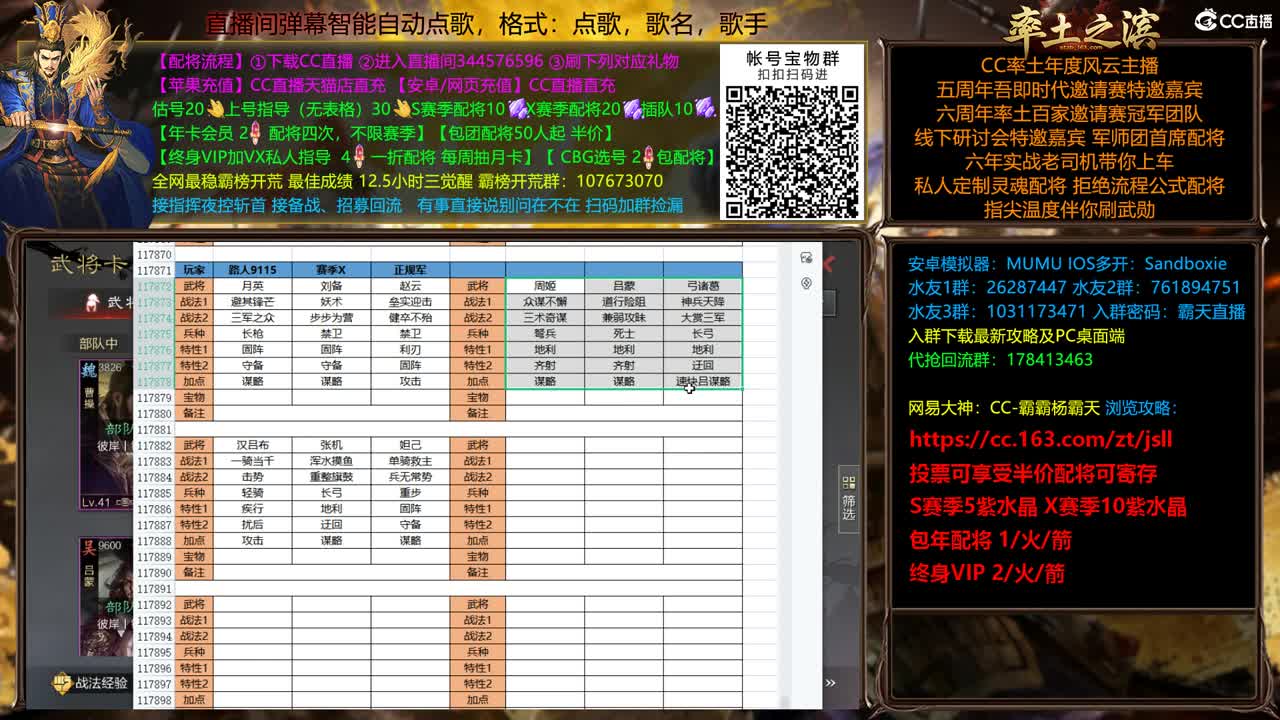Viewport: 1280px width, 720px height.
Task: Select the cell containing 刘备
Action: pos(331,286)
